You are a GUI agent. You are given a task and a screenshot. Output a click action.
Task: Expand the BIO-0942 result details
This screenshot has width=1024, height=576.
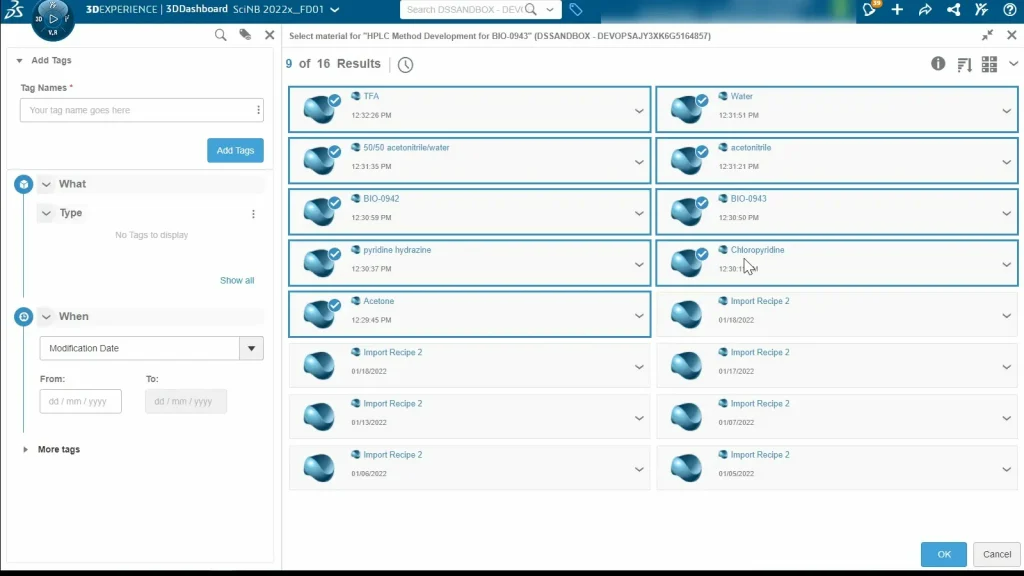[x=639, y=213]
